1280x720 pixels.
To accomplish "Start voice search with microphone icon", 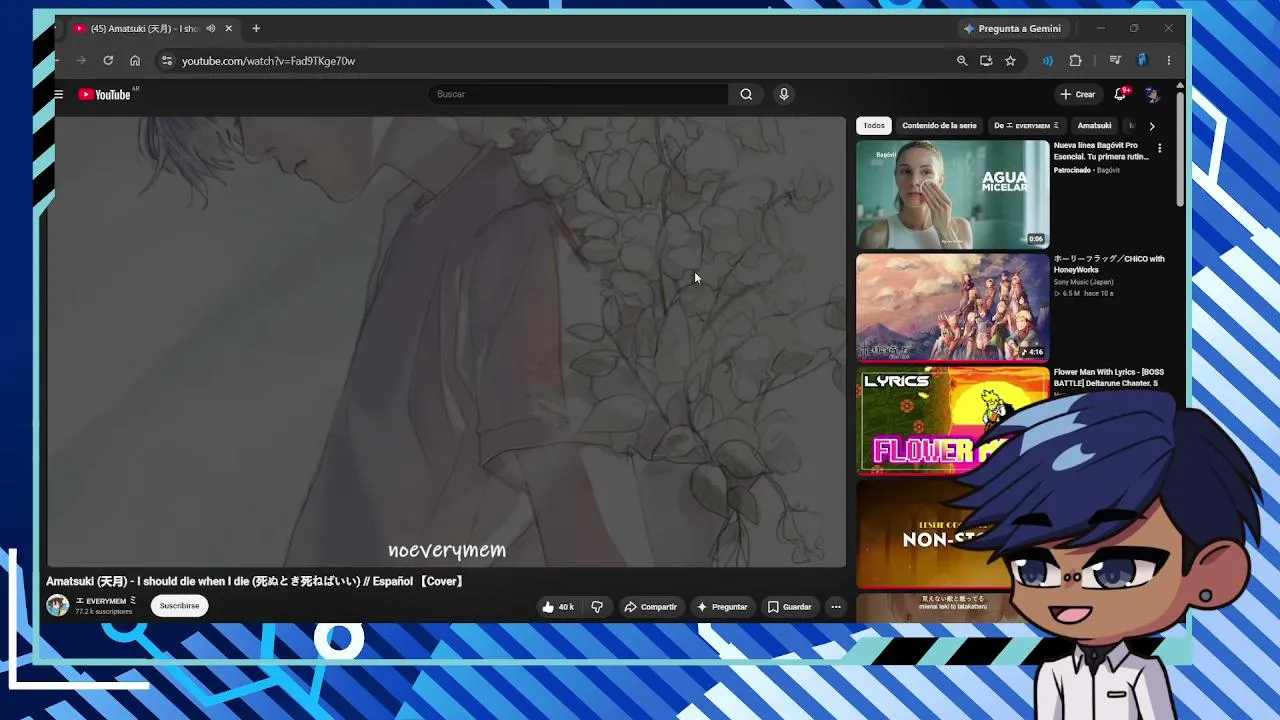I will pyautogui.click(x=784, y=94).
